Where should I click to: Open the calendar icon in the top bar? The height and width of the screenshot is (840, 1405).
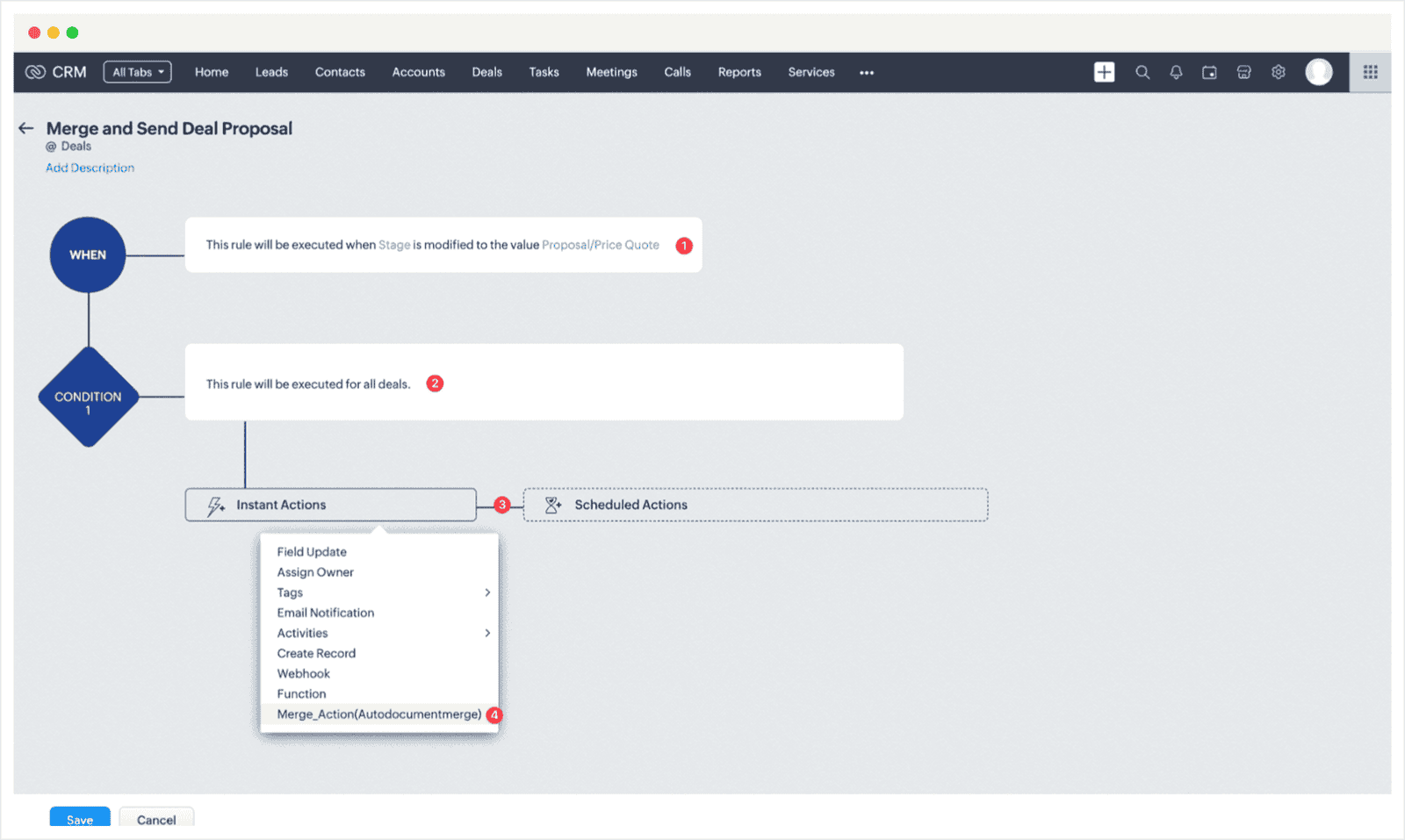[x=1209, y=72]
